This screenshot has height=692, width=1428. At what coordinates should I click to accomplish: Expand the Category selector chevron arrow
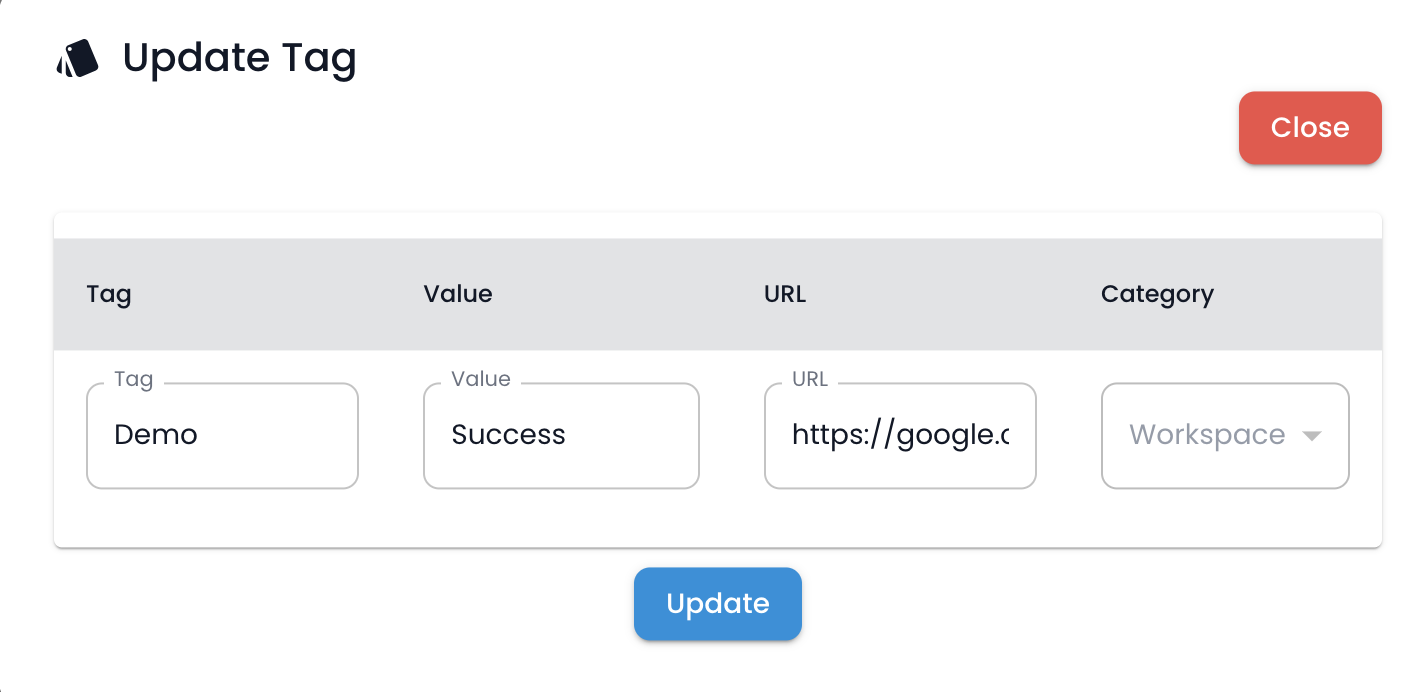pos(1313,435)
